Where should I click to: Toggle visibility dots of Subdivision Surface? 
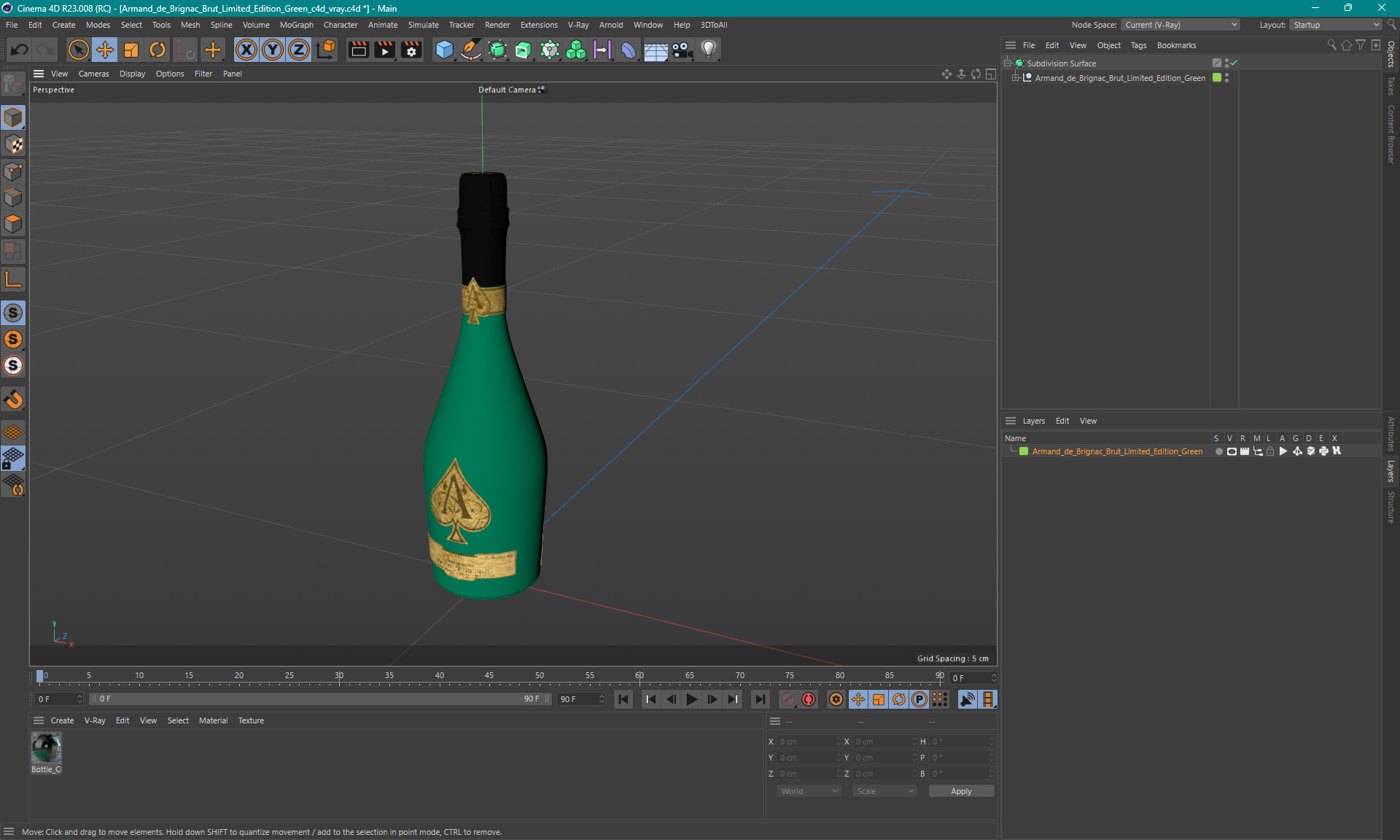click(x=1226, y=63)
